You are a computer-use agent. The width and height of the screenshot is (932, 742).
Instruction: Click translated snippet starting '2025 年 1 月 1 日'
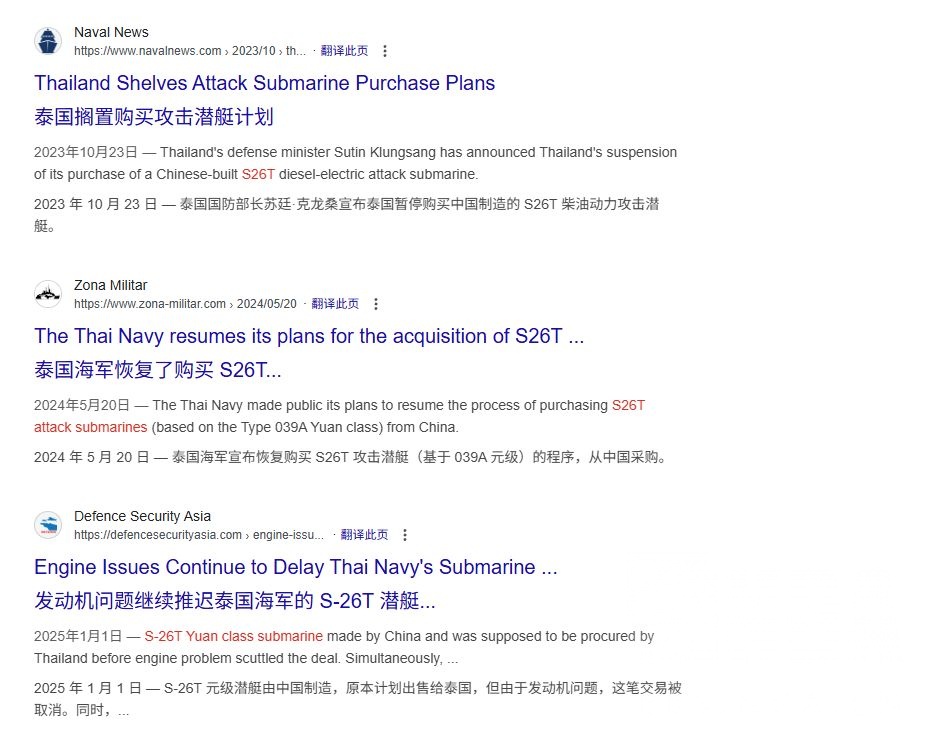[358, 699]
